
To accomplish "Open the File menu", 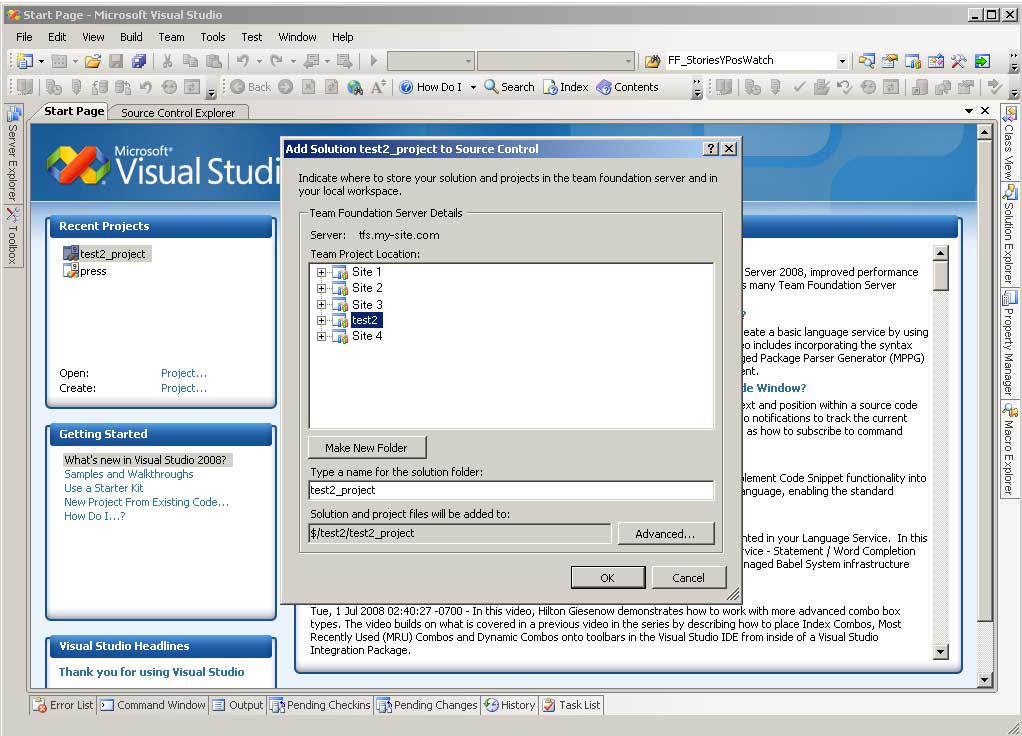I will point(24,37).
